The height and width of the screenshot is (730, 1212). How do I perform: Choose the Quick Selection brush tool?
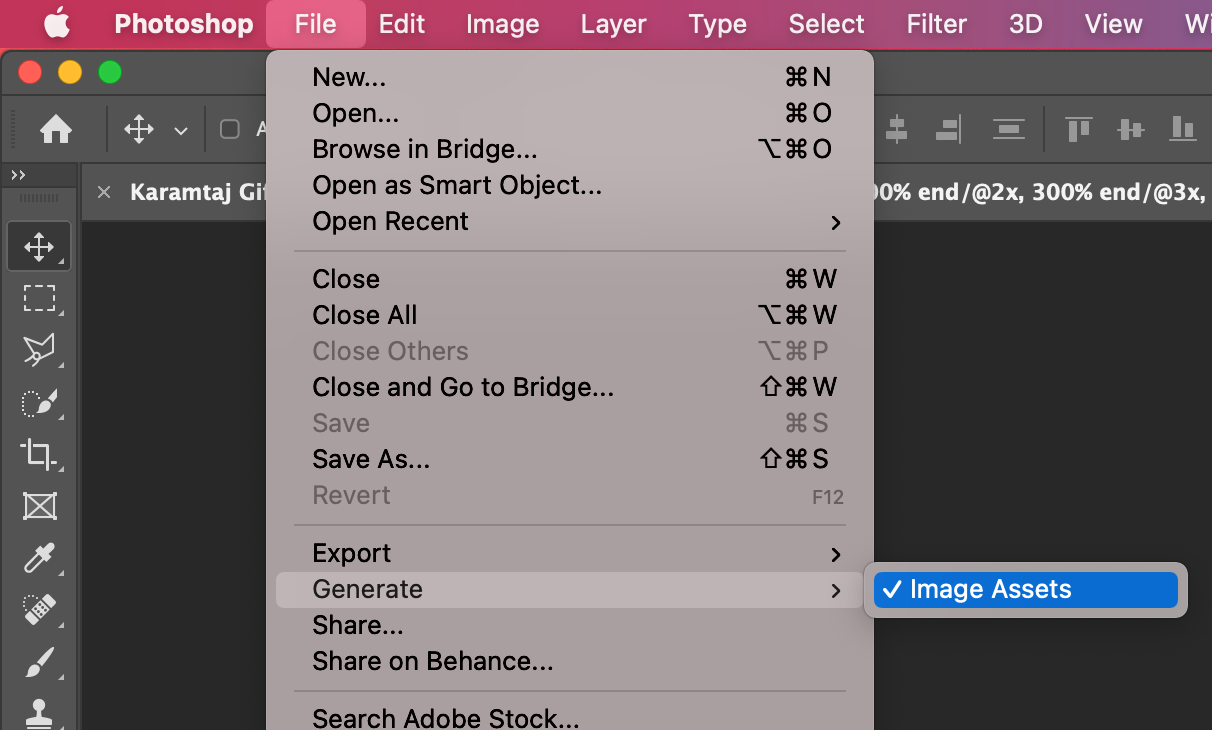coord(39,402)
